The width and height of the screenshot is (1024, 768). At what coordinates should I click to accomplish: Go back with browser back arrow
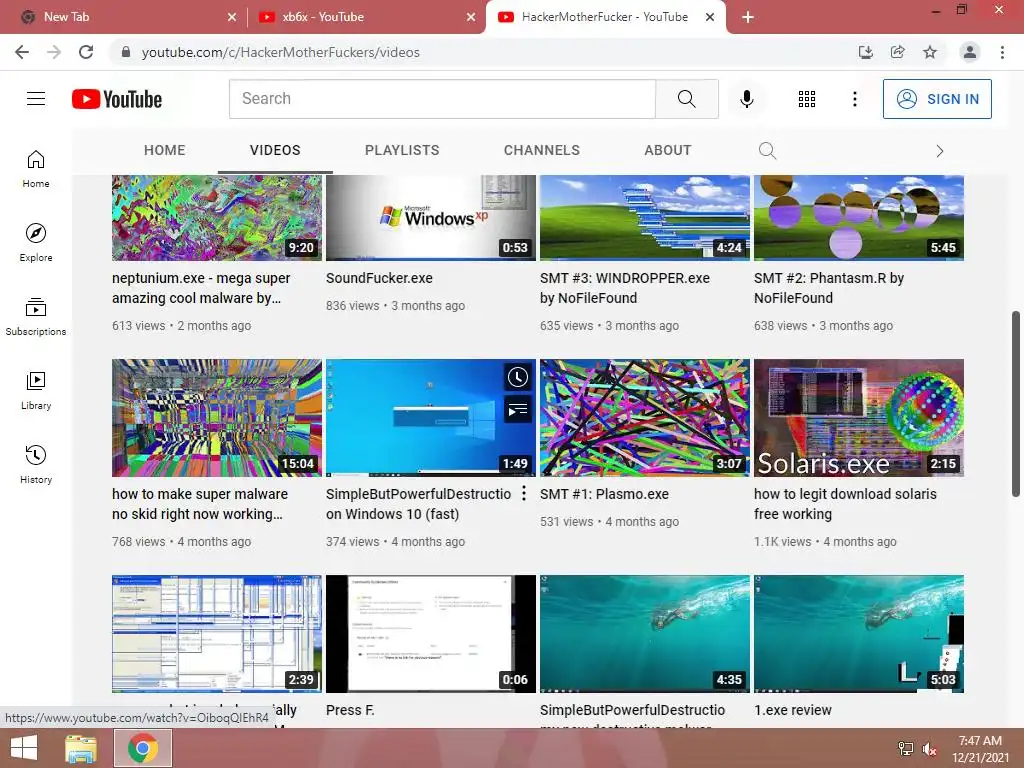coord(22,52)
